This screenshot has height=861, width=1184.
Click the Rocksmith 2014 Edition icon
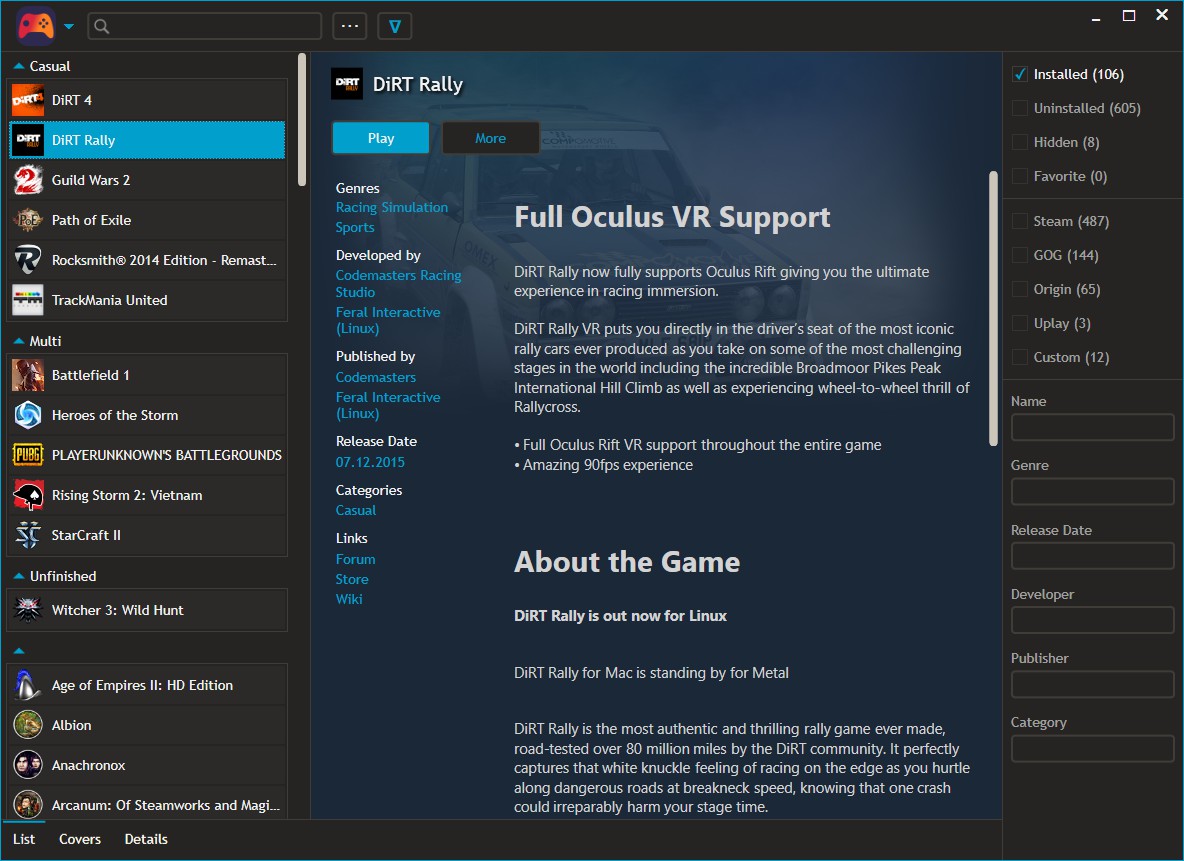(x=28, y=260)
